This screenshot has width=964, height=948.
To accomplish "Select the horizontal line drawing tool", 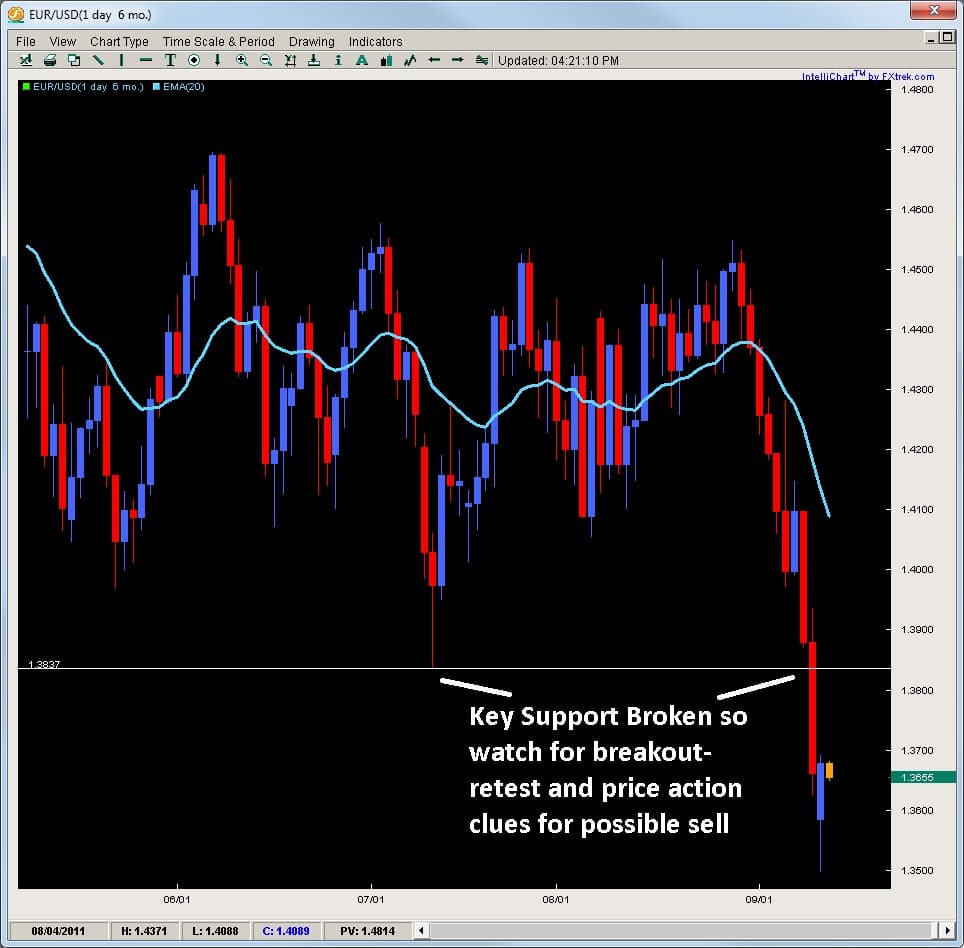I will pos(146,60).
